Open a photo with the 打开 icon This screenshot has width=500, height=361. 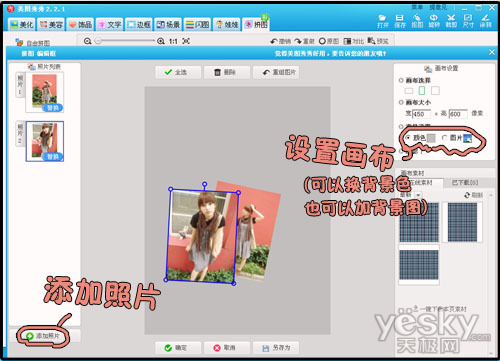[383, 21]
